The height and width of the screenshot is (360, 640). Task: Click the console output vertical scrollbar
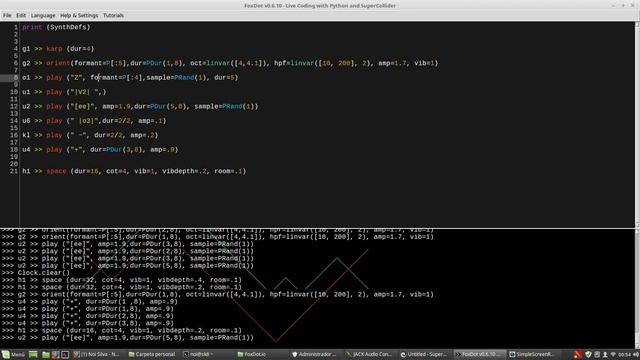(637, 289)
